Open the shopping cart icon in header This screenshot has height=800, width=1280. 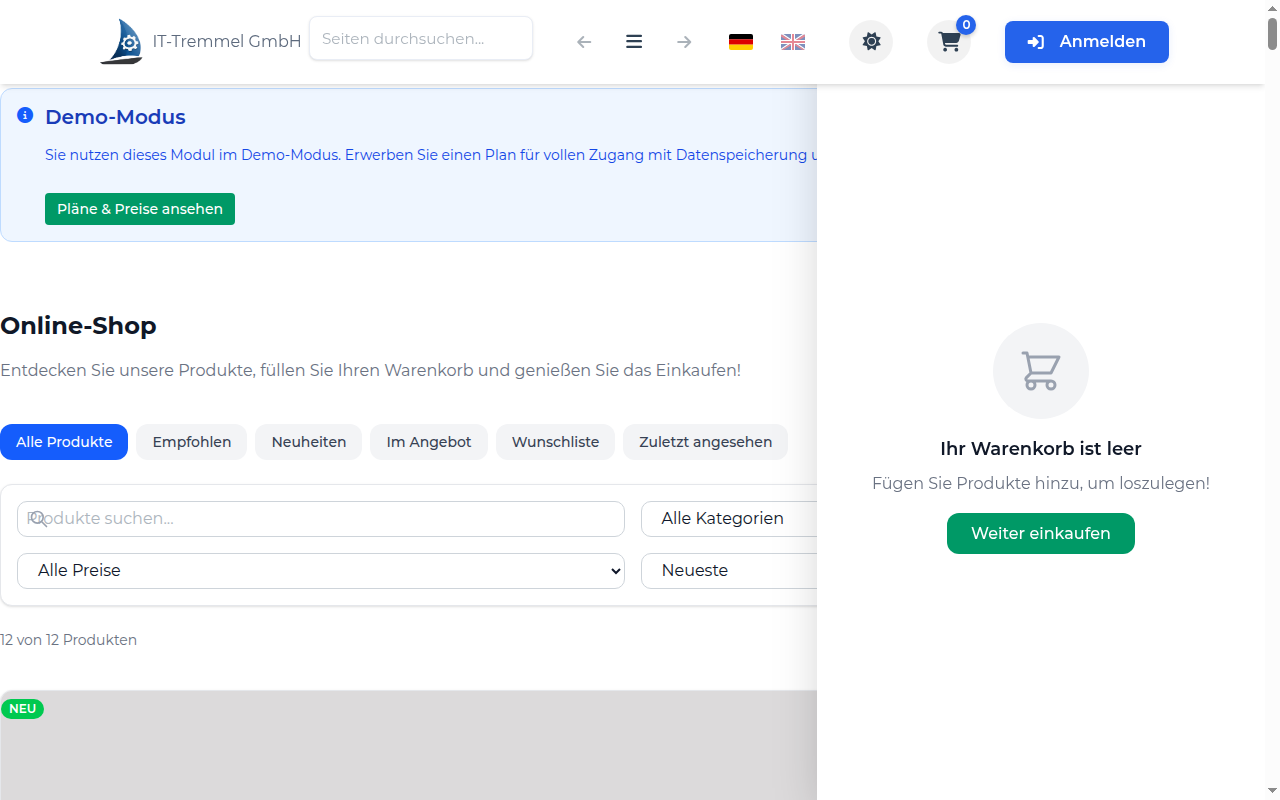[949, 42]
